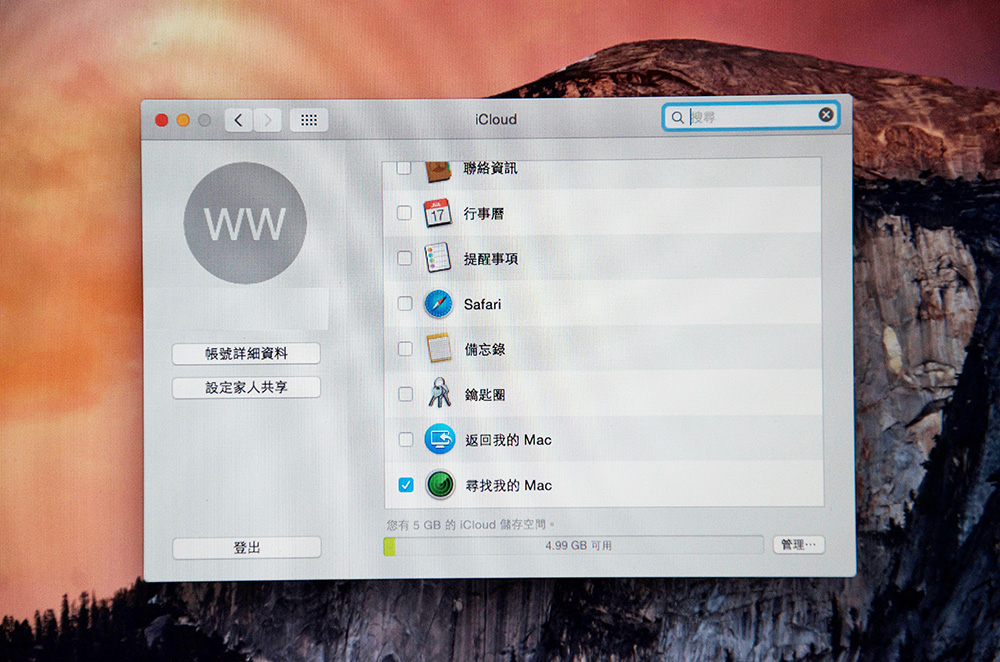1000x662 pixels.
Task: Click the 4.99 GB 可用 text
Action: coord(578,546)
